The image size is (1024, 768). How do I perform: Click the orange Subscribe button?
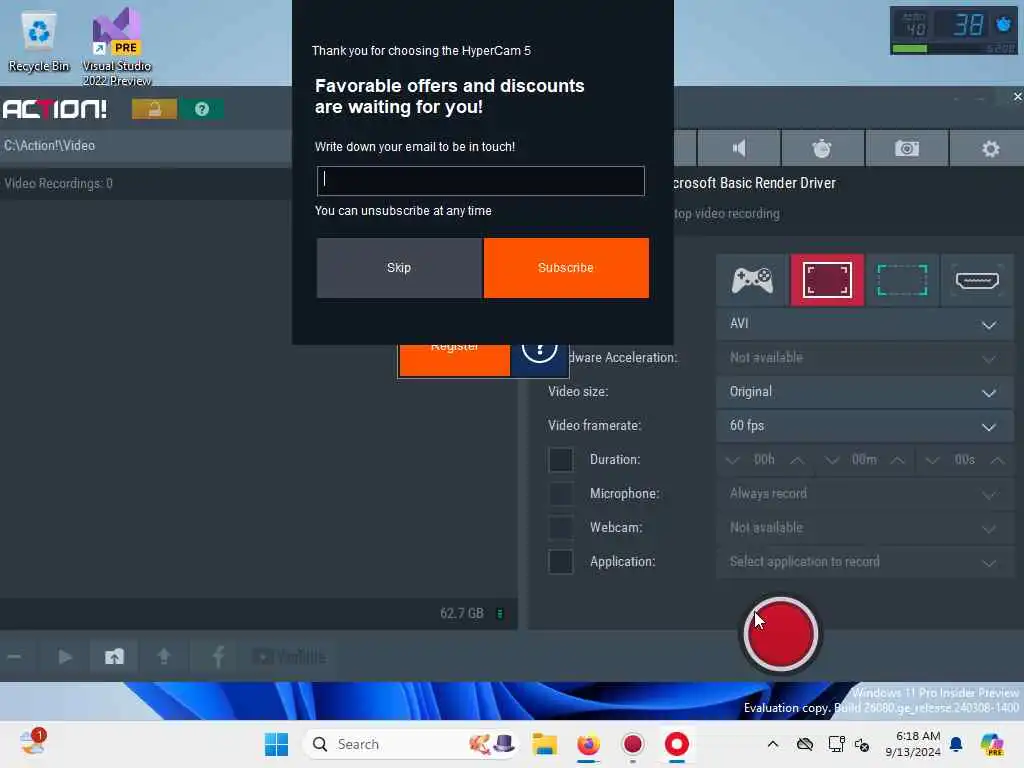pos(566,268)
